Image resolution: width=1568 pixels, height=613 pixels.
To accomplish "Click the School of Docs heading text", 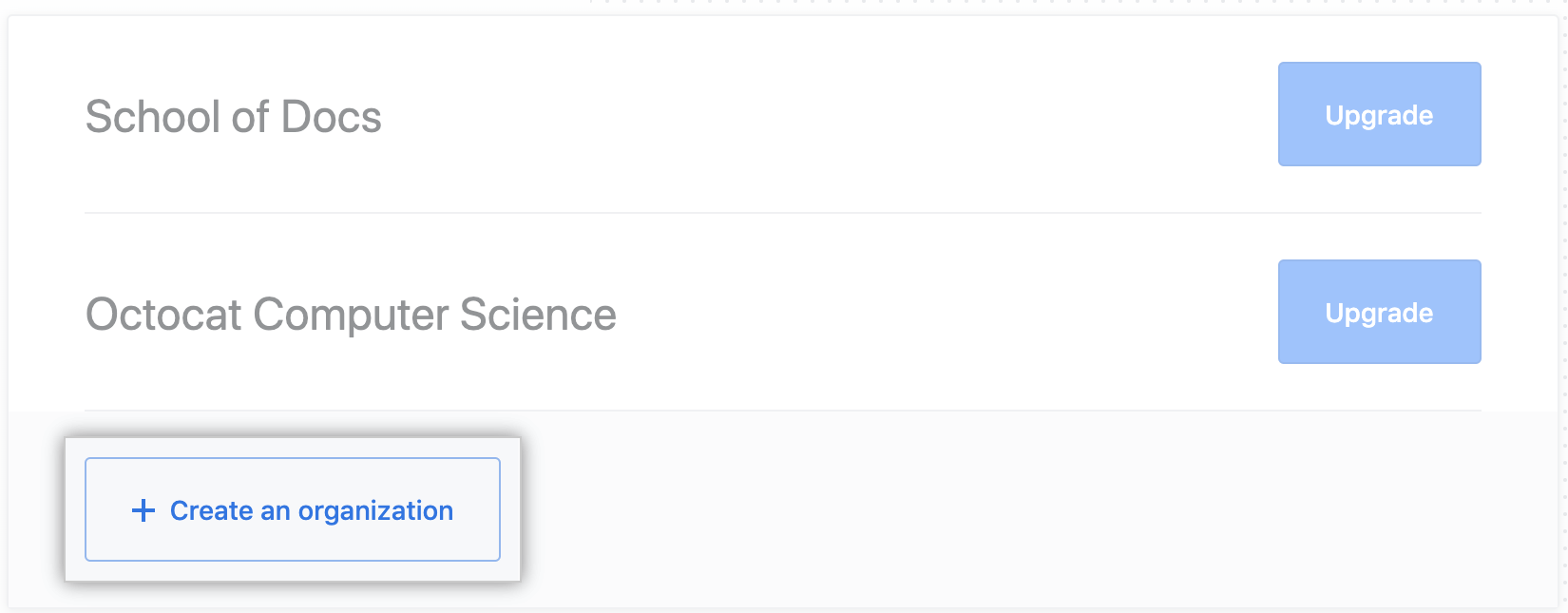I will point(233,117).
